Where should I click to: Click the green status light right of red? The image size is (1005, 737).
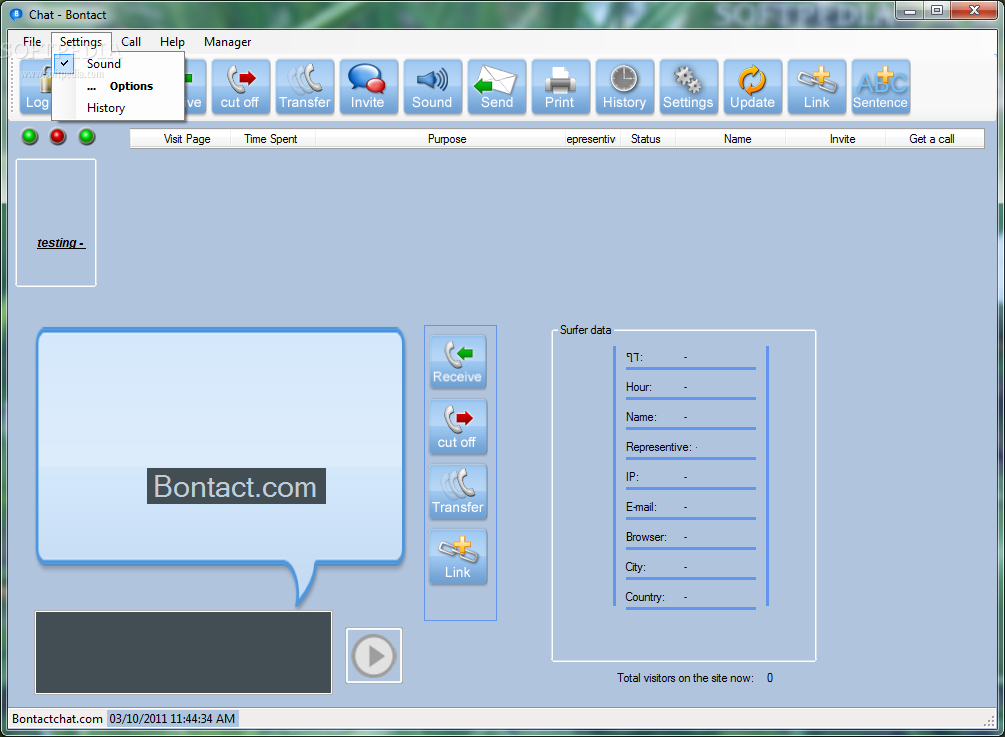click(87, 137)
